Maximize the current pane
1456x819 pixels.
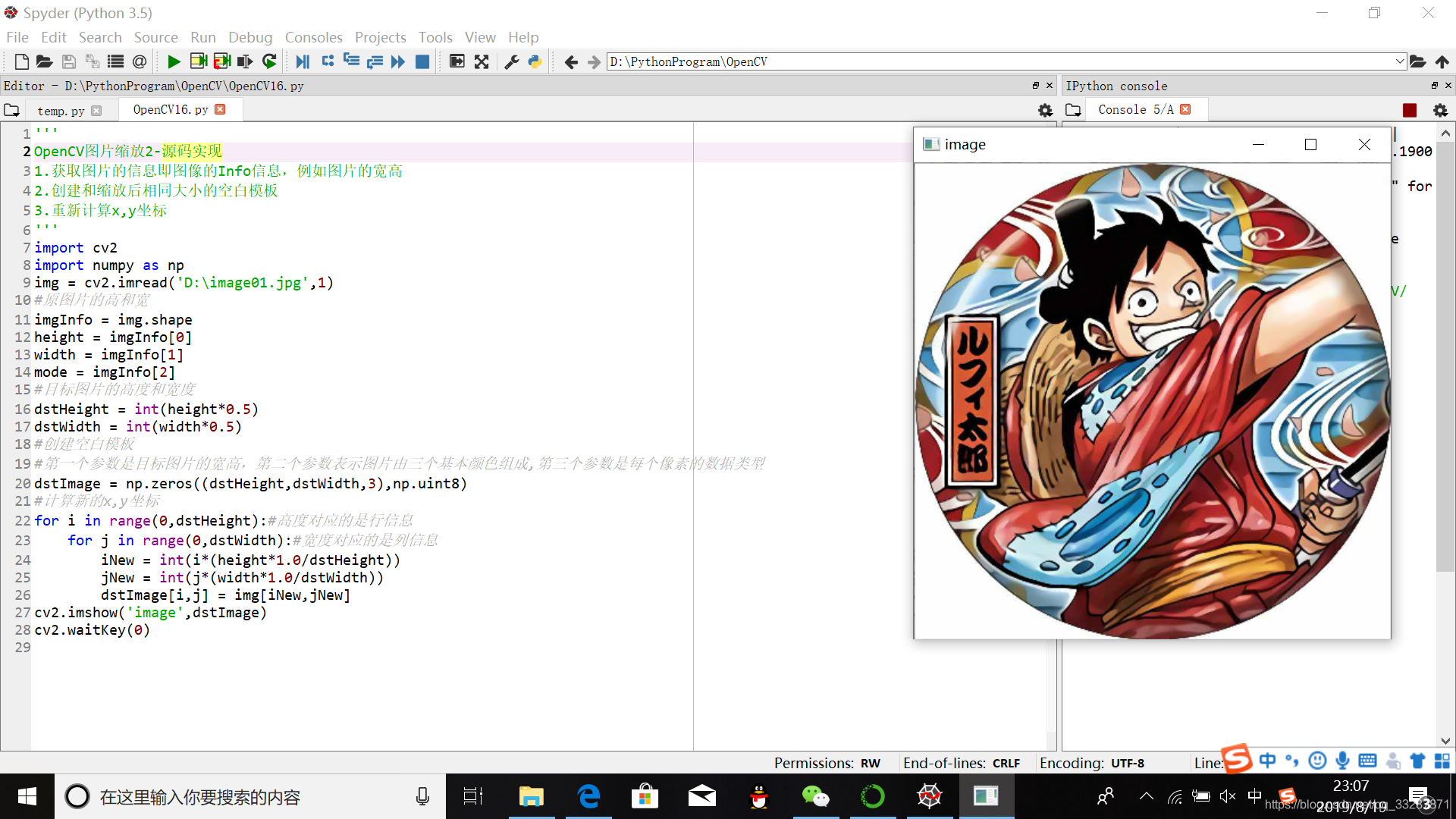(457, 61)
